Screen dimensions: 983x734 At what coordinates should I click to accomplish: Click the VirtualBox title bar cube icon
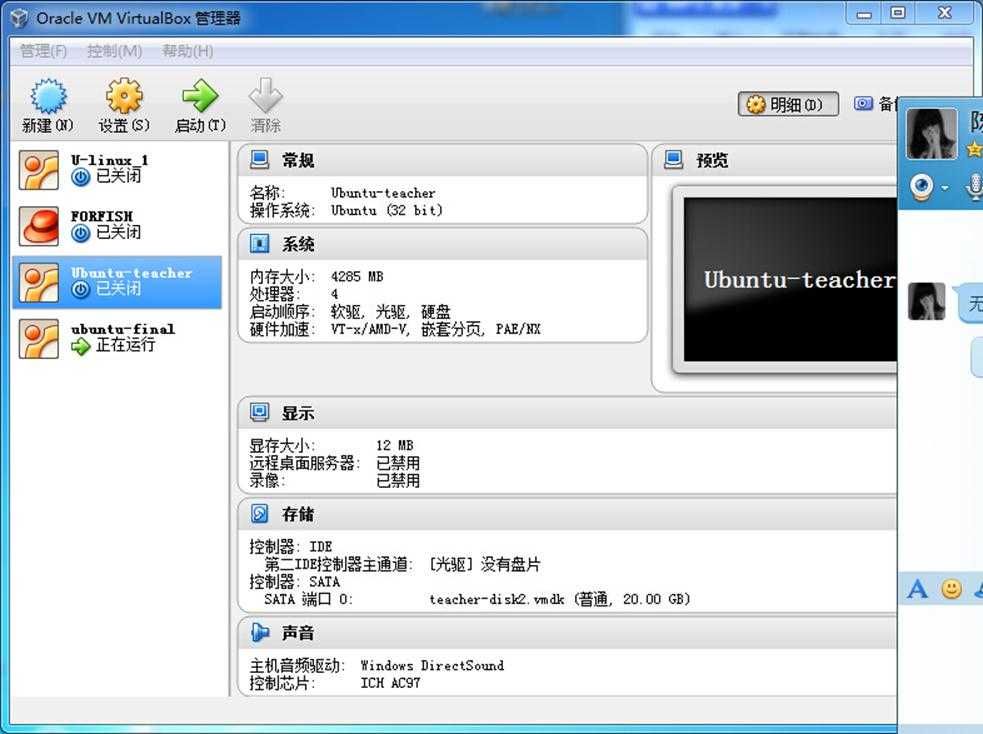(x=19, y=18)
